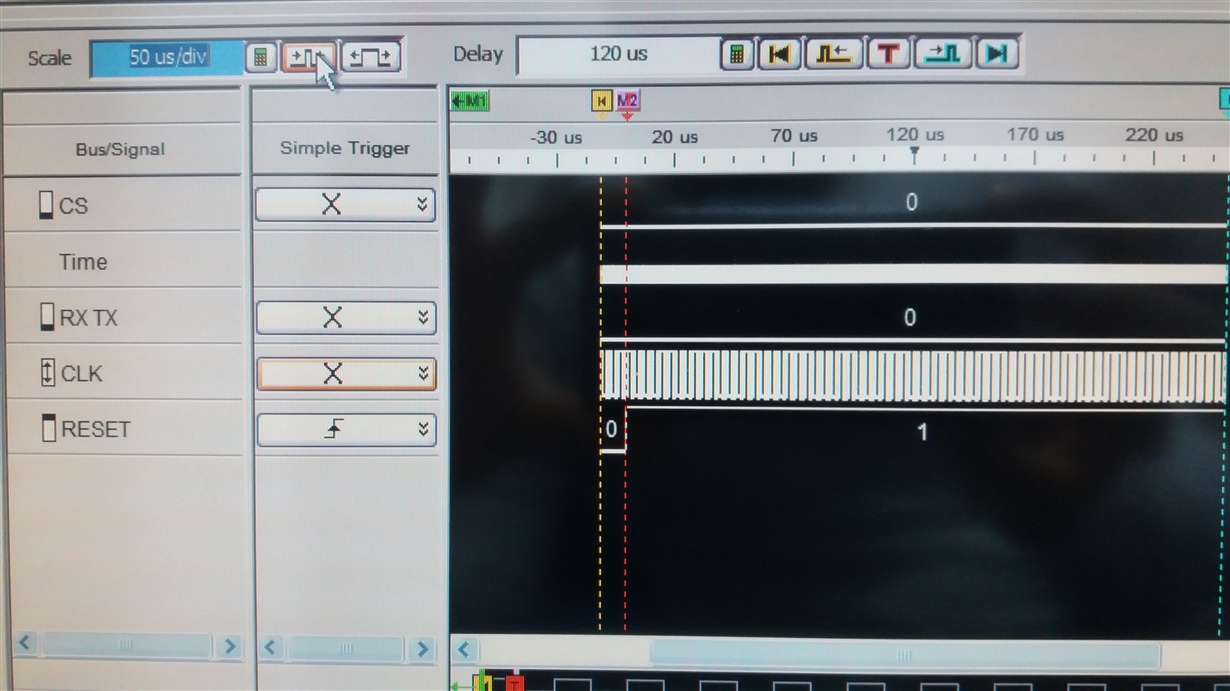The width and height of the screenshot is (1230, 691).
Task: Click the zoom-in time scale icon
Action: (x=309, y=57)
